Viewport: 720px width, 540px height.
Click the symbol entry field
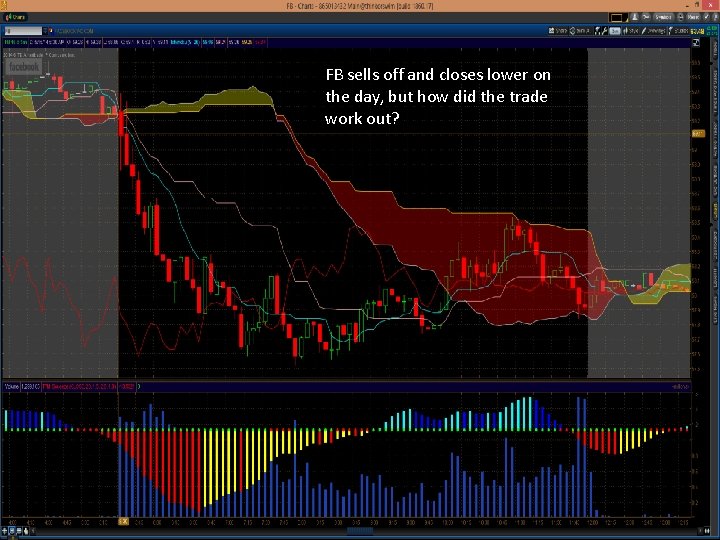pos(23,31)
